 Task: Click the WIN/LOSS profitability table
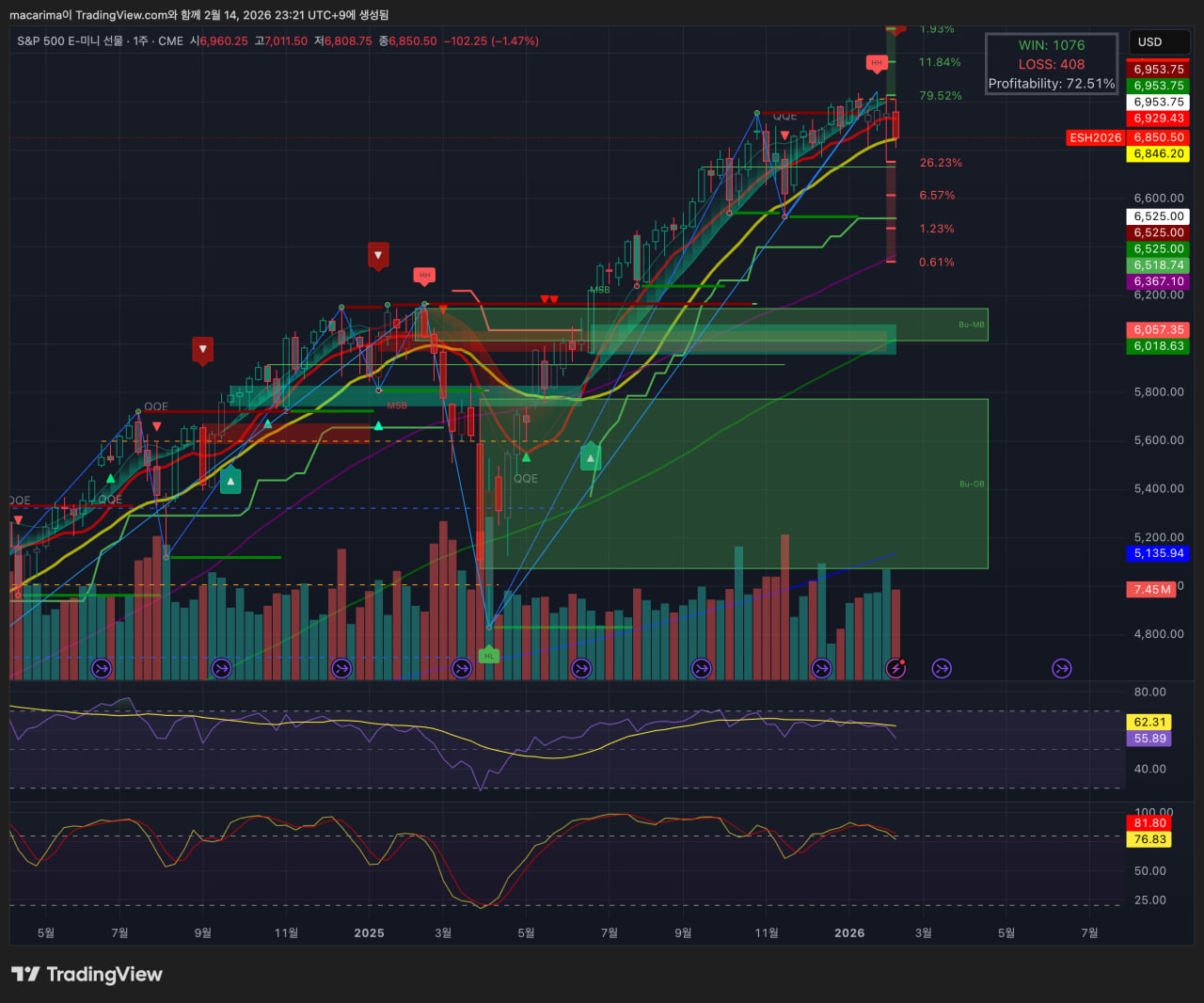[x=1051, y=64]
